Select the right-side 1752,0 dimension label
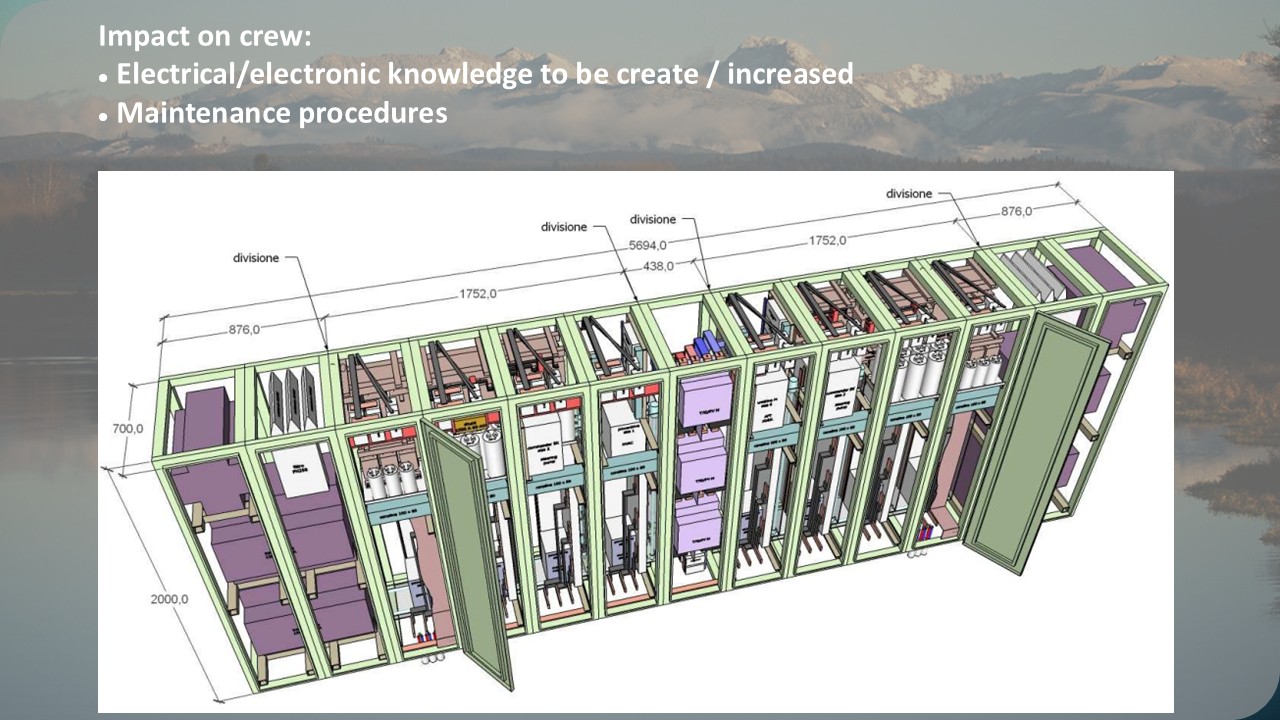This screenshot has height=720, width=1280. click(x=827, y=240)
